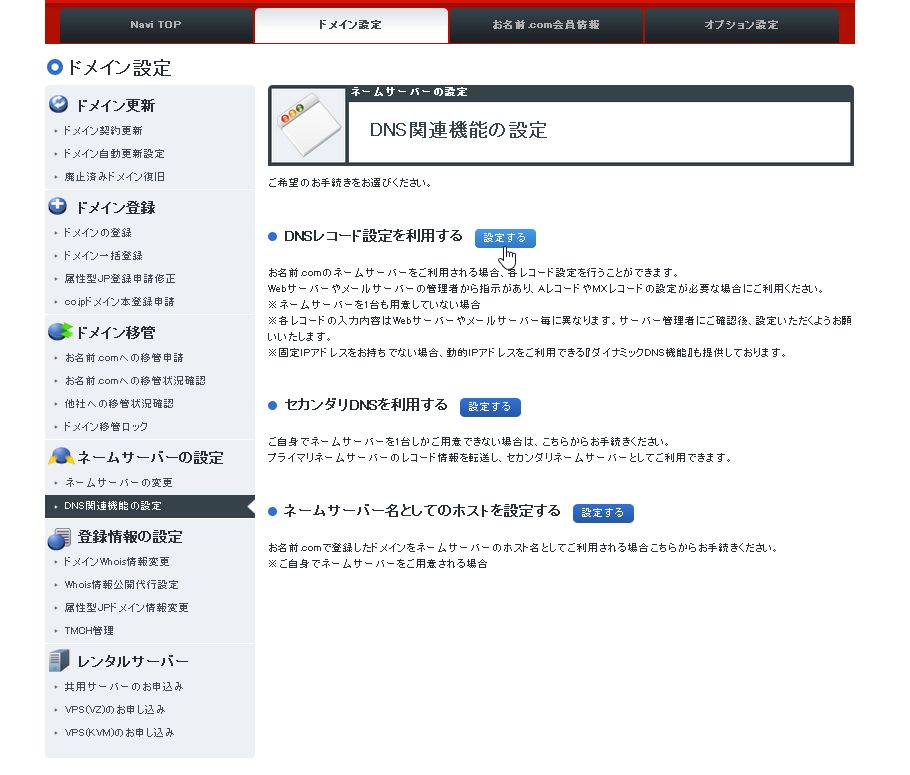910x775 pixels.
Task: Click the 登録情報の設定 document icon
Action: tap(59, 538)
